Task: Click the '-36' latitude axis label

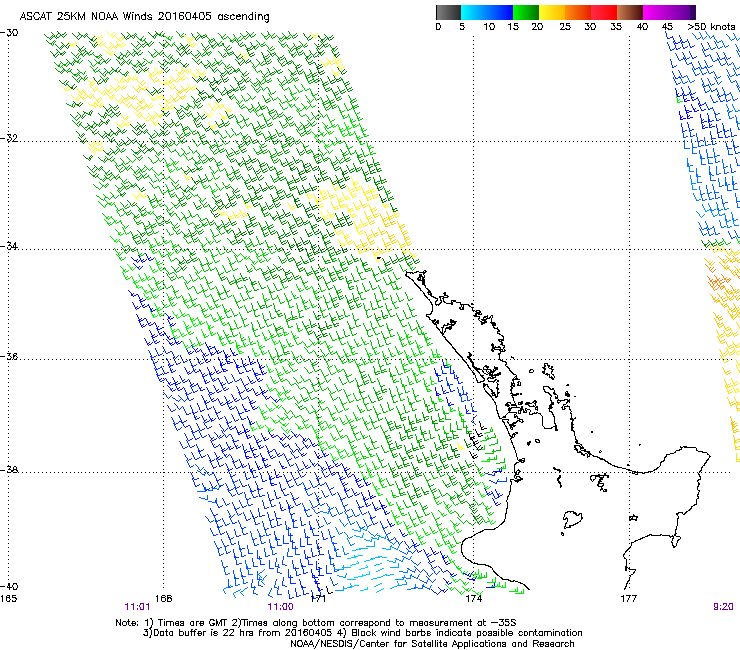Action: click(x=9, y=356)
